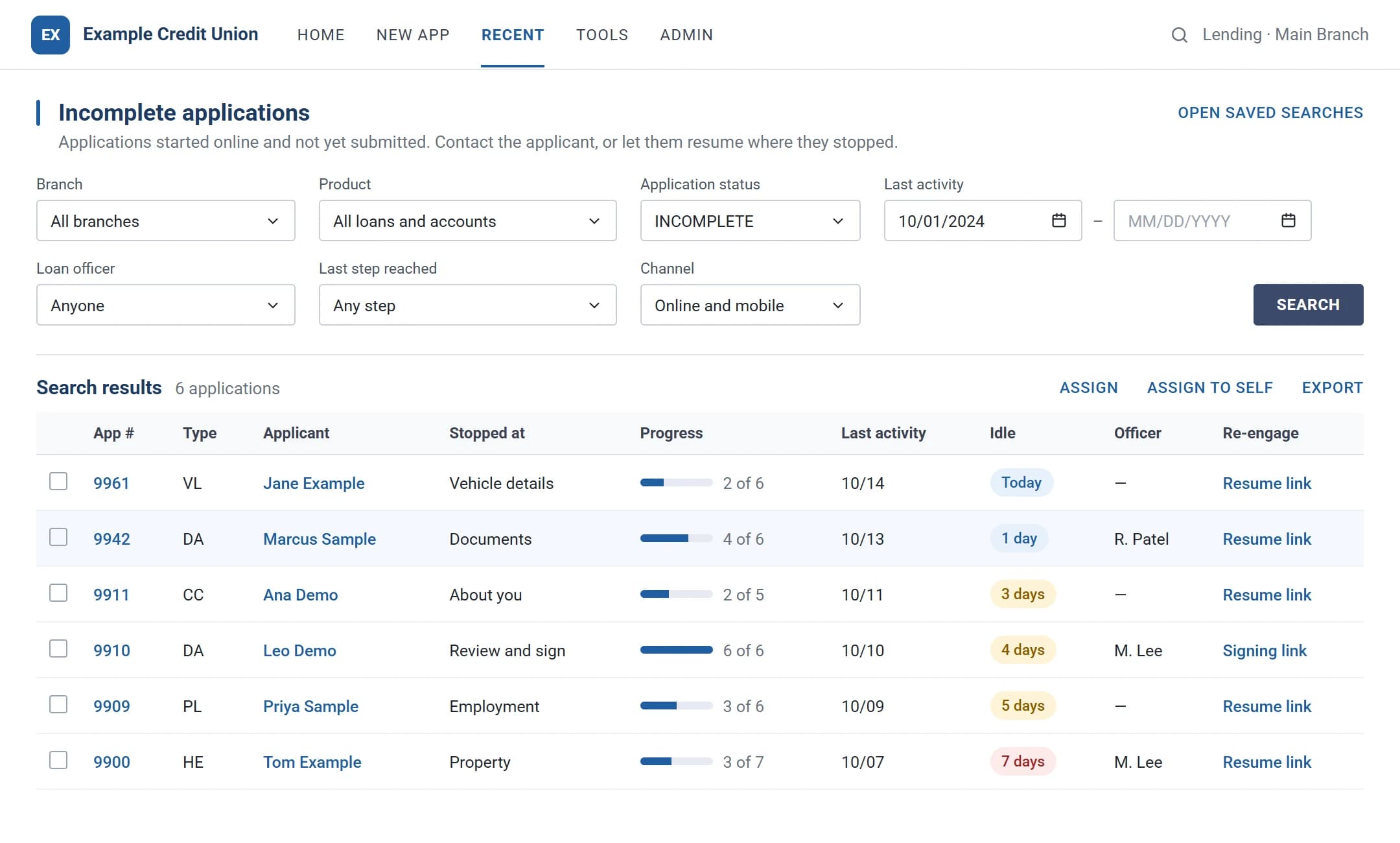Click OPEN SAVED SEARCHES
1400x843 pixels.
coord(1270,113)
